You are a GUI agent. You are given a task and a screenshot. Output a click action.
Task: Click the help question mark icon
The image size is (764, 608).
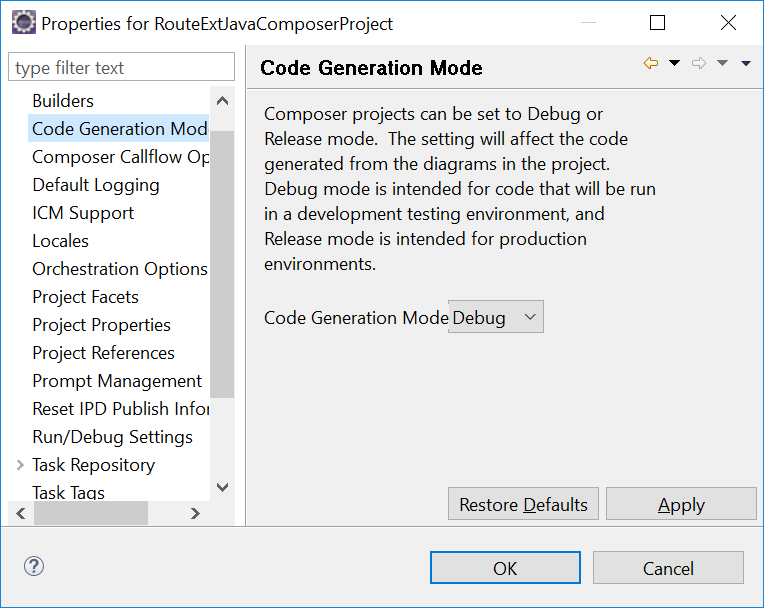tap(34, 567)
